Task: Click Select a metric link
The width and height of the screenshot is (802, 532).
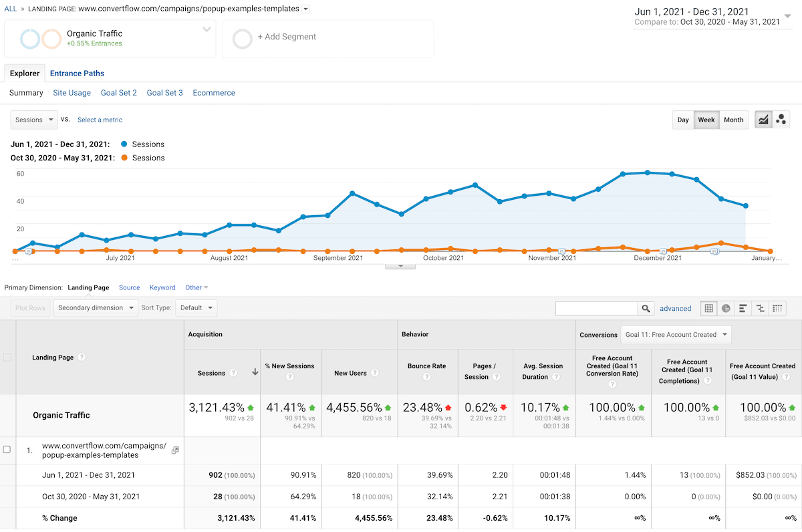Action: click(x=100, y=120)
